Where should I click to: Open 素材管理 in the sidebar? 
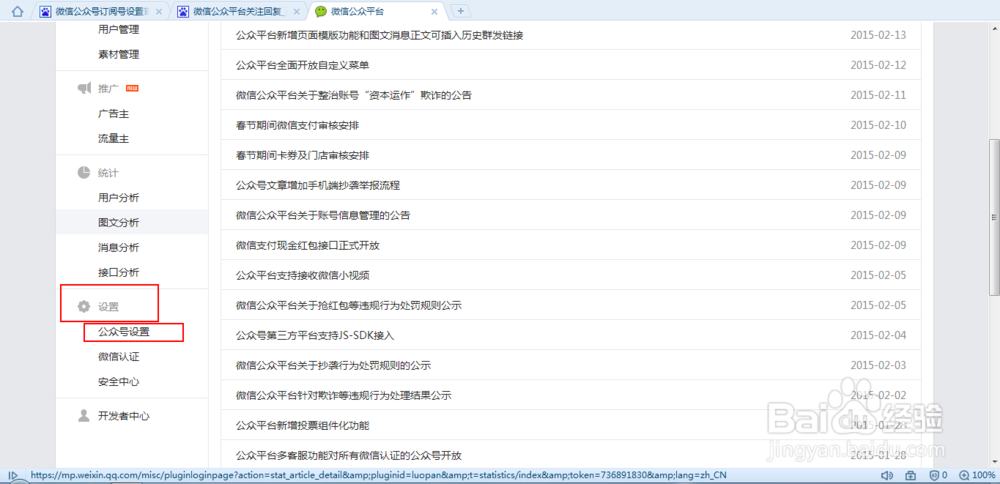click(x=119, y=54)
